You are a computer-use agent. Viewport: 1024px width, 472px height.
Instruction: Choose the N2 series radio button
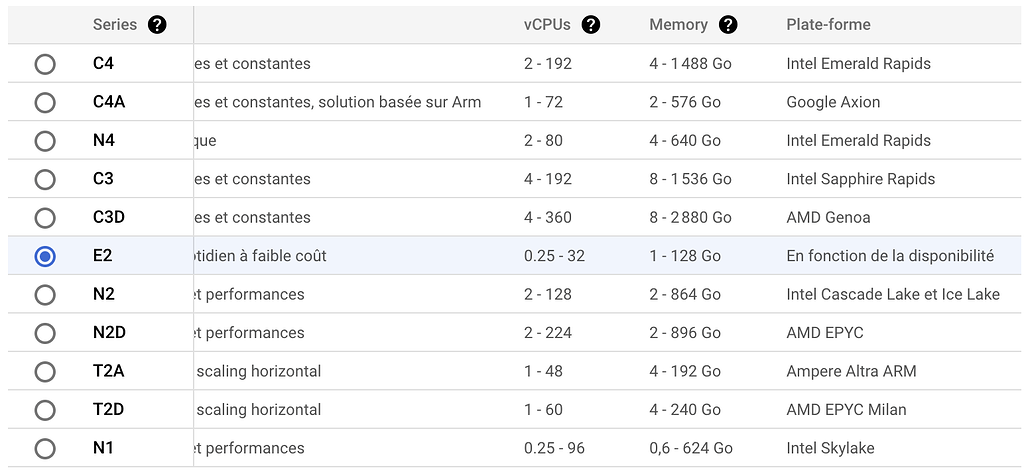coord(45,295)
